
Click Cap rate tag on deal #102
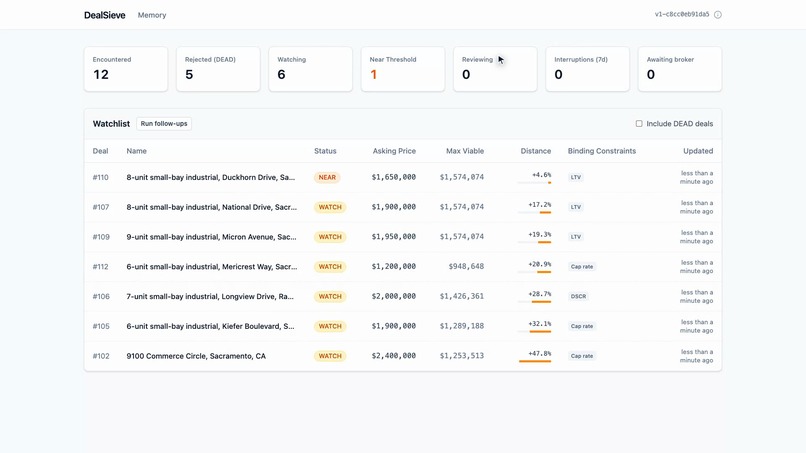[582, 356]
